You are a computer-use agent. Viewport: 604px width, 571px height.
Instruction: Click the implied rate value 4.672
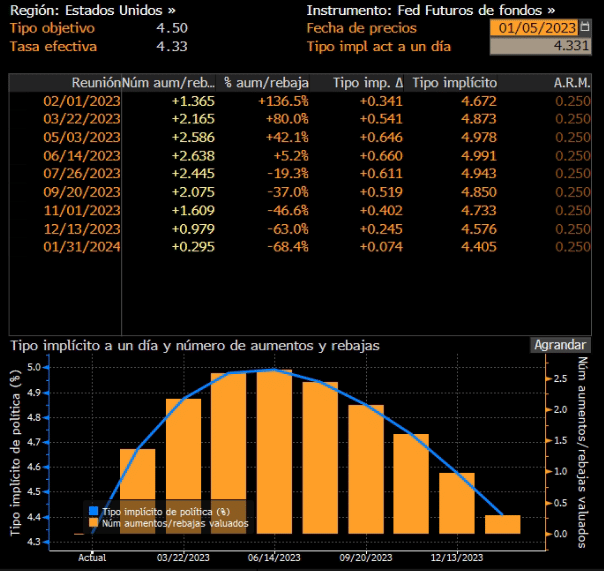(x=479, y=101)
